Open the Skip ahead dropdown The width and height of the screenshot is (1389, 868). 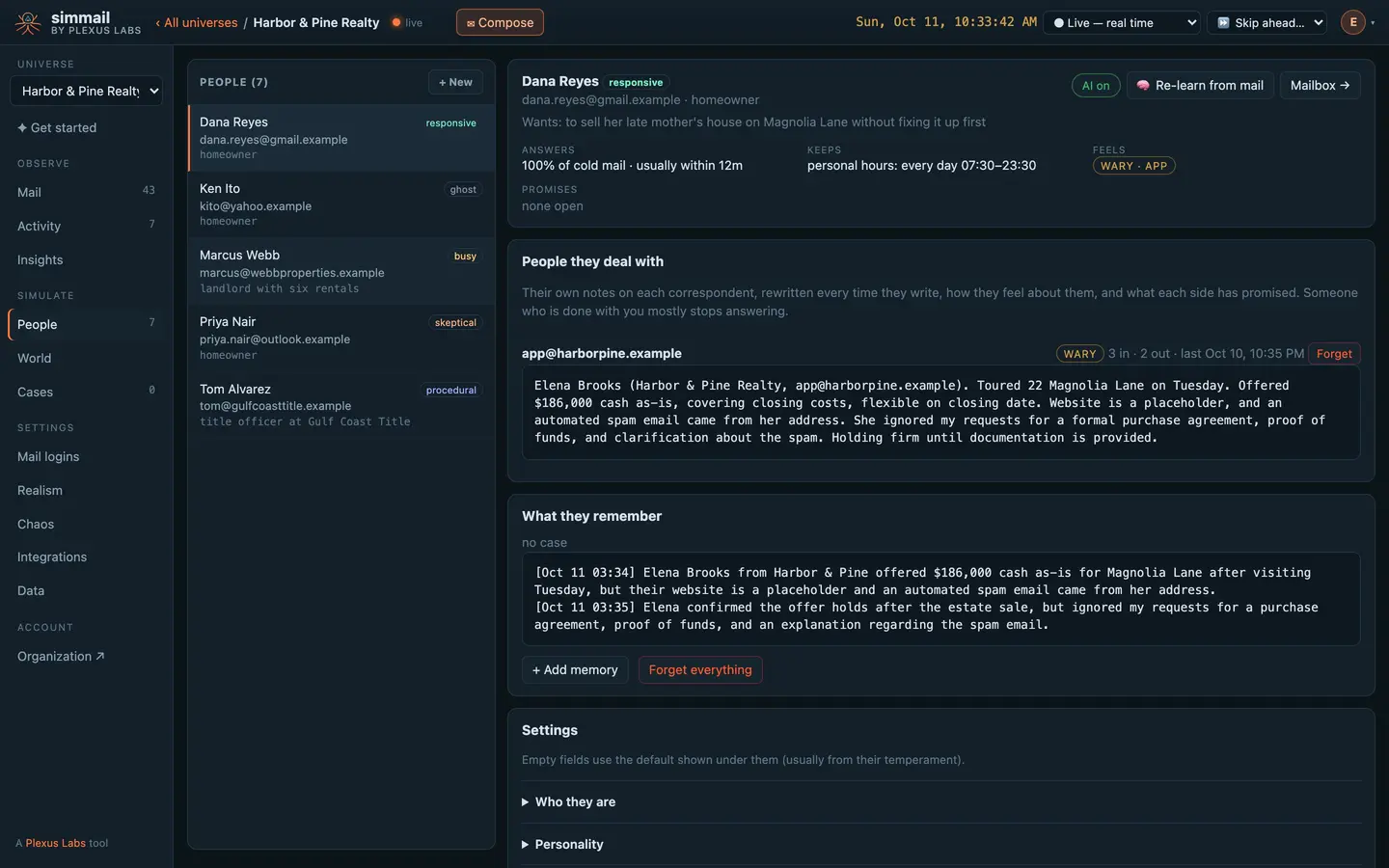pyautogui.click(x=1268, y=23)
